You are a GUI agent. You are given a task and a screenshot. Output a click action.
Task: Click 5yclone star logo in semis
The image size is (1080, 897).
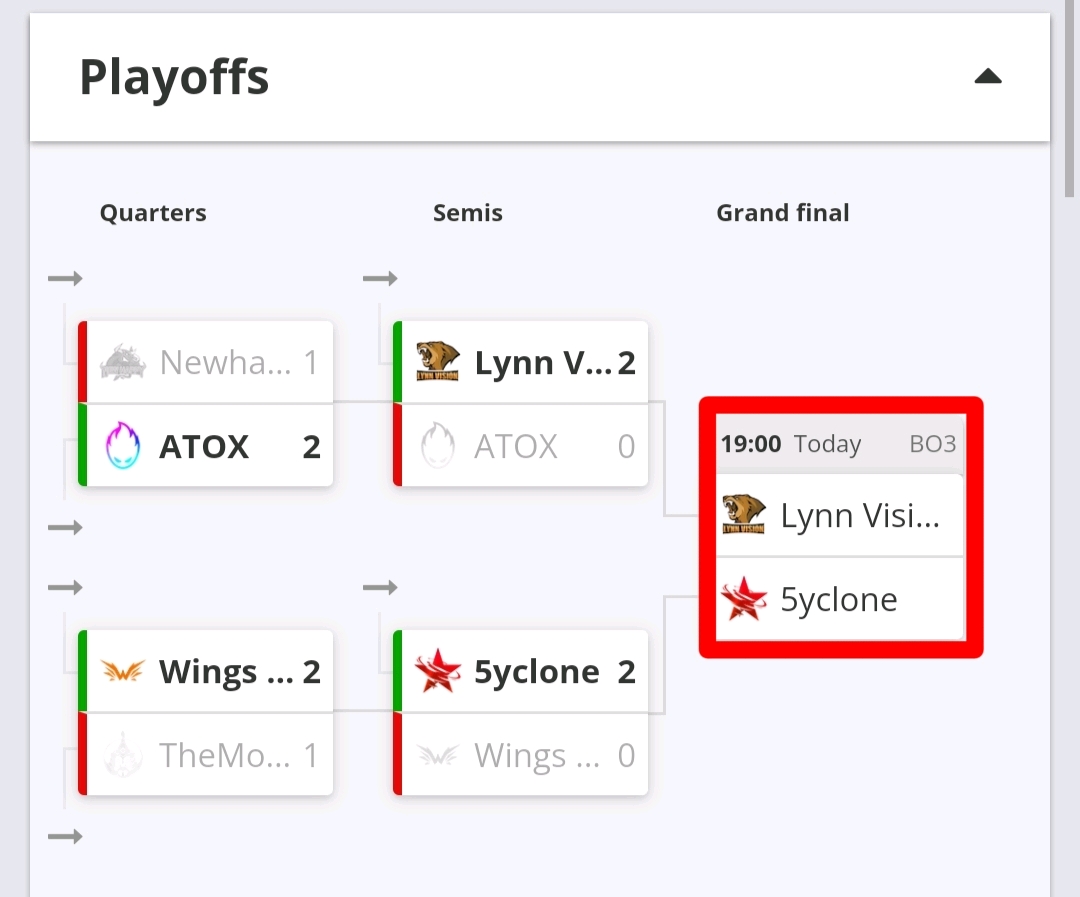point(437,670)
